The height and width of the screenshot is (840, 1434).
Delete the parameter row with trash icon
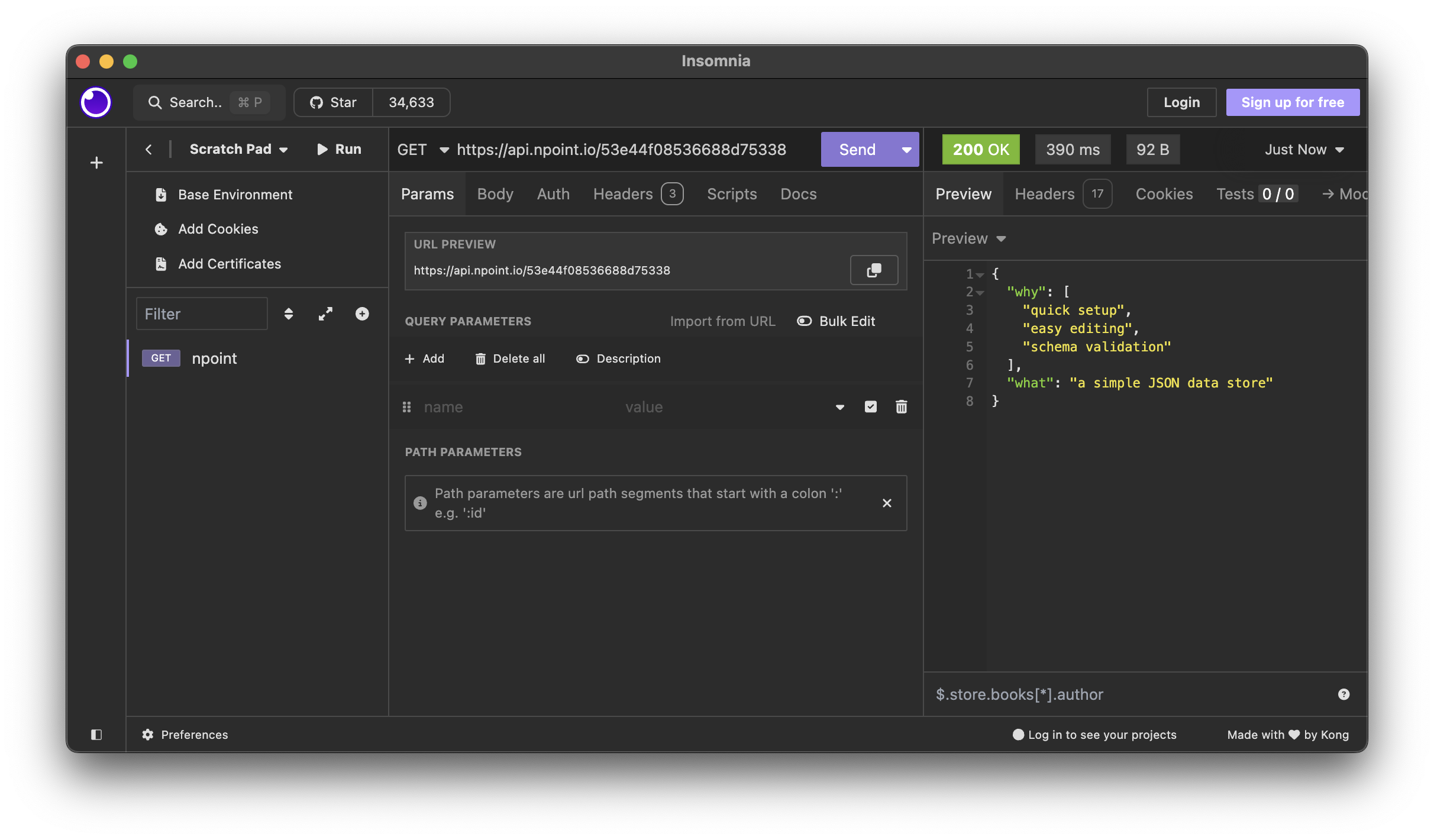(x=901, y=407)
